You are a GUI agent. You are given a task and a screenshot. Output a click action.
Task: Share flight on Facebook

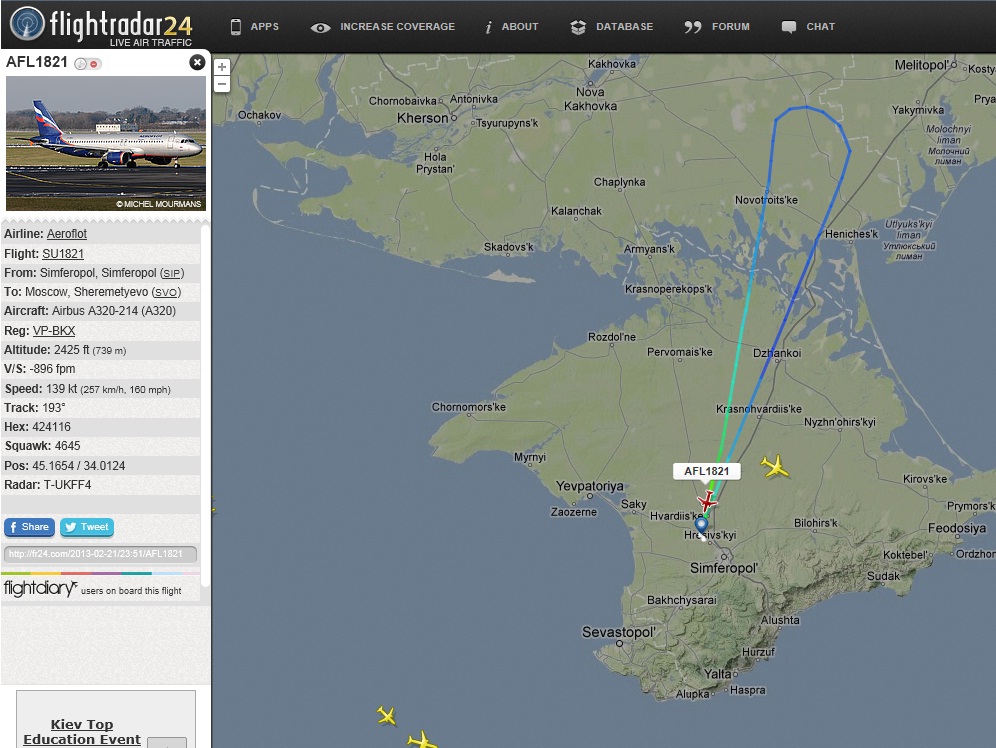coord(29,527)
